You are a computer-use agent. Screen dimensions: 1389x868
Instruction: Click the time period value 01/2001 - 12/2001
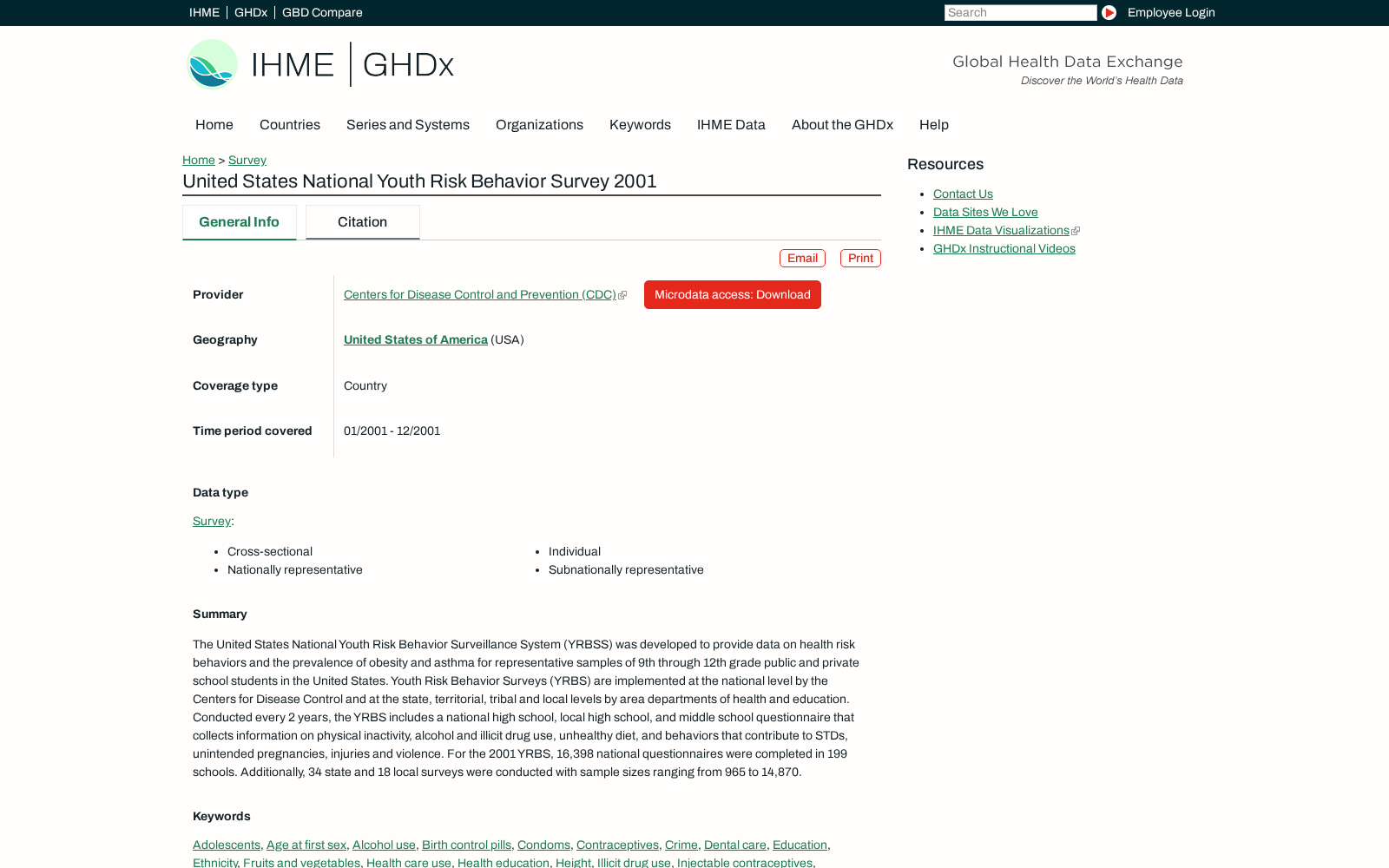pos(392,431)
